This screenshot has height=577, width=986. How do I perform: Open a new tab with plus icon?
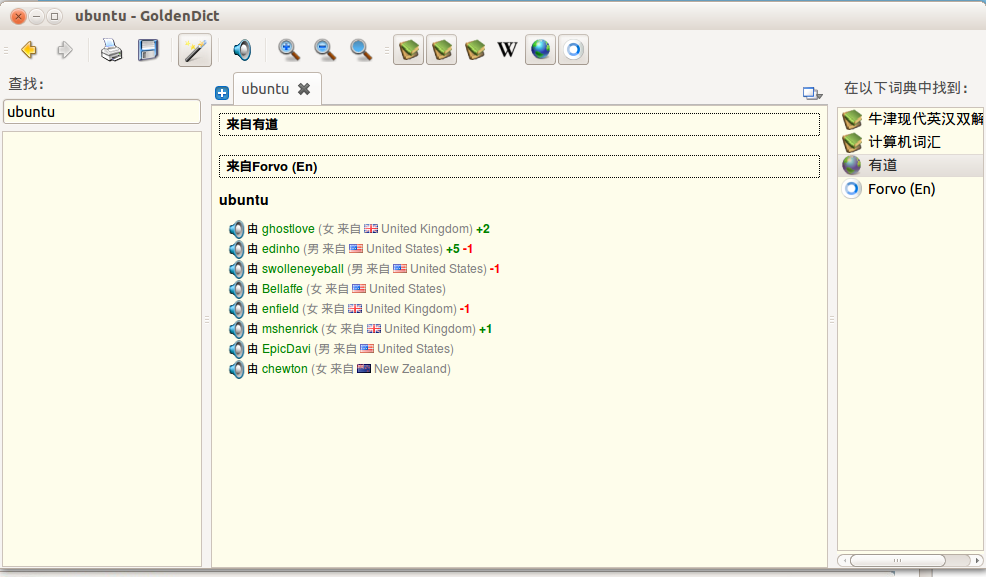pyautogui.click(x=221, y=93)
